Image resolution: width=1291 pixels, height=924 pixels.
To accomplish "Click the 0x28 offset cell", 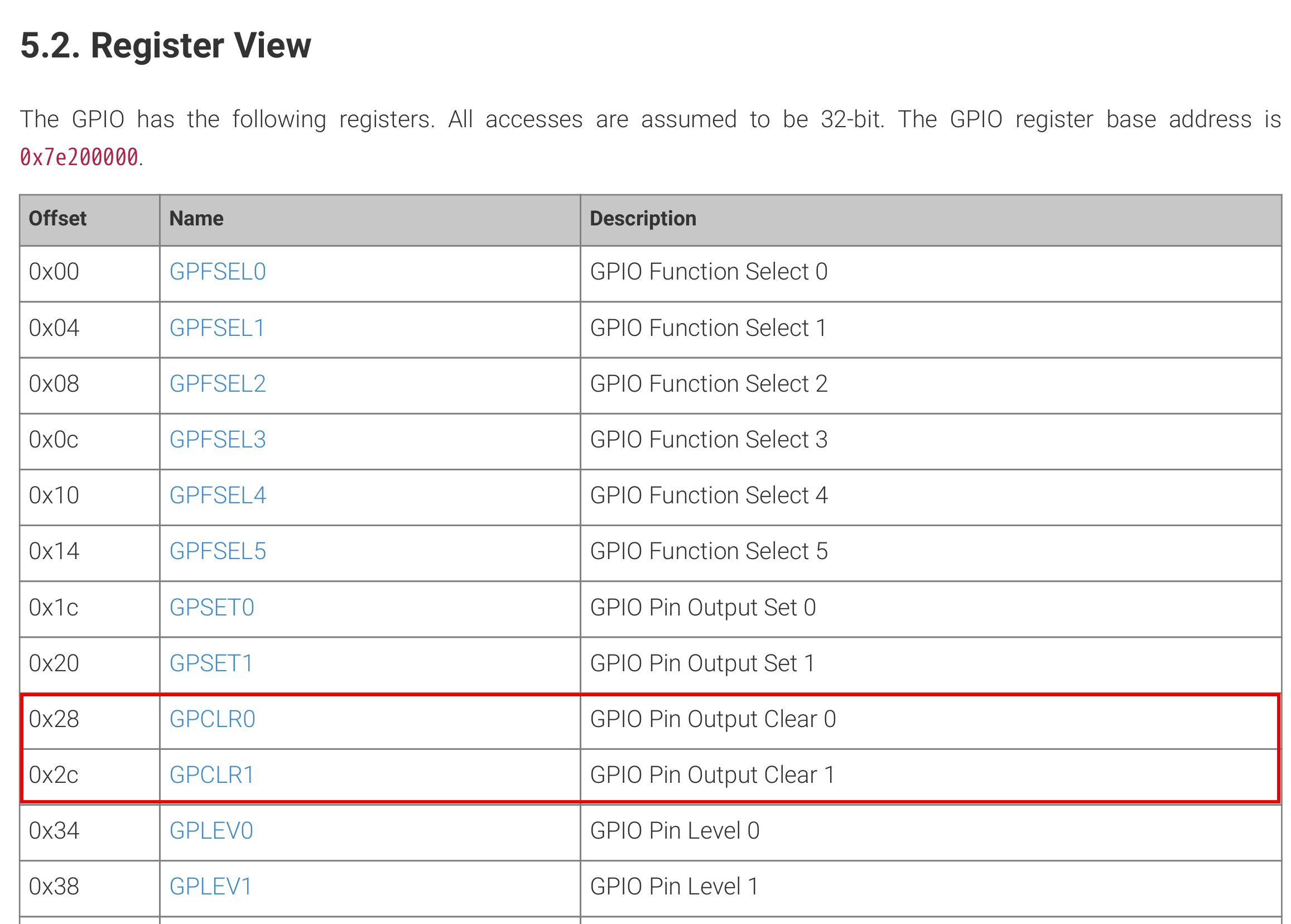I will click(54, 719).
